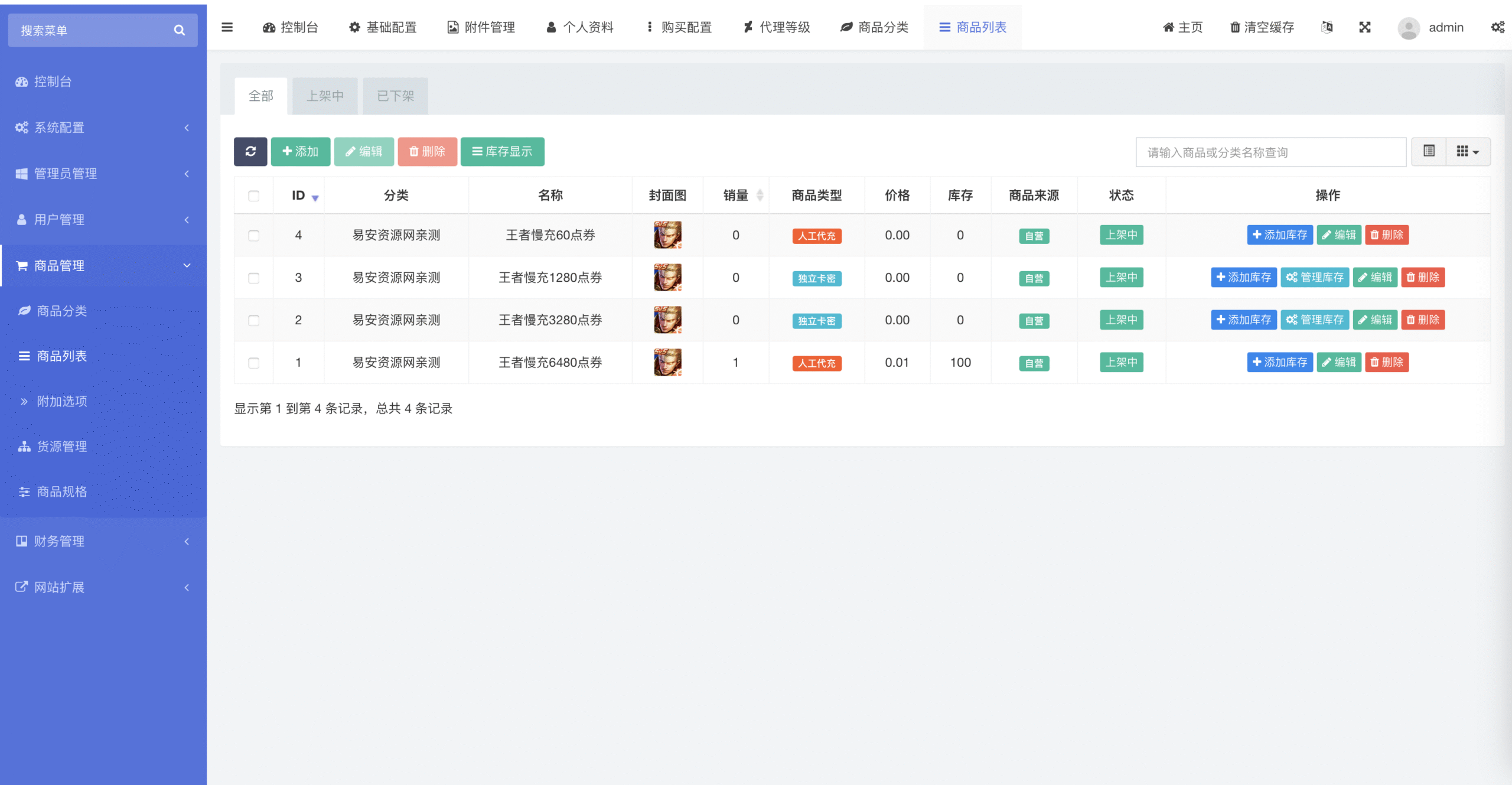Open 商品分类 tab in top navigation
This screenshot has width=1512, height=785.
tap(875, 27)
